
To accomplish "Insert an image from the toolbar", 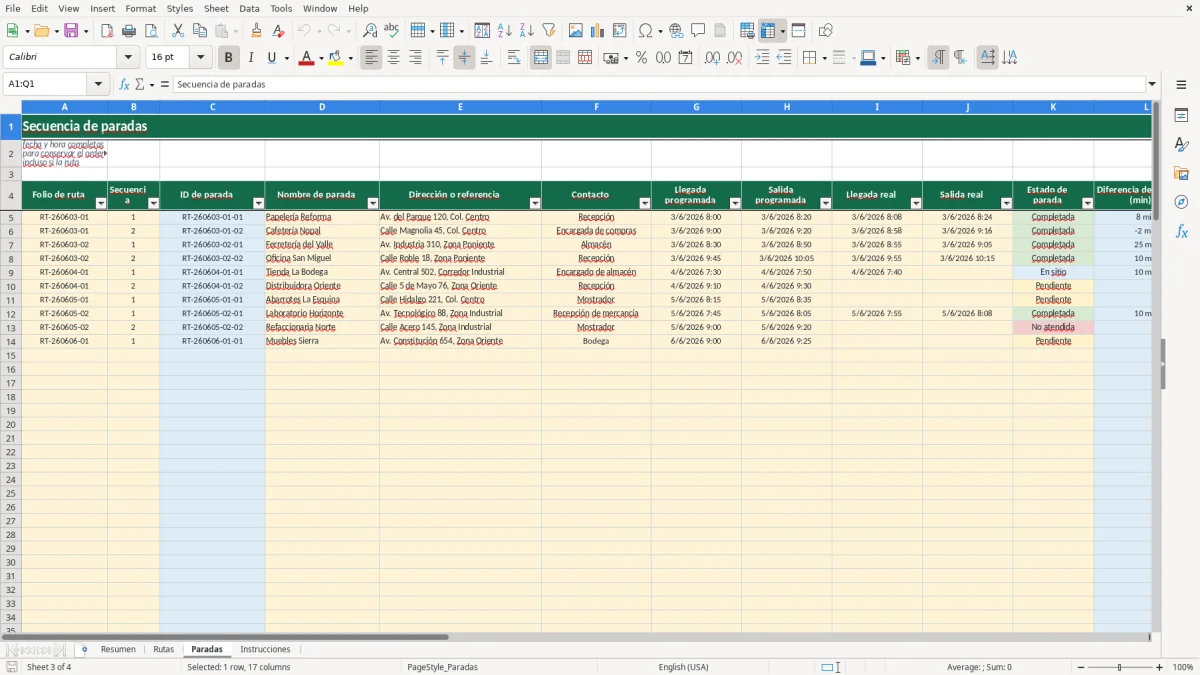I will [x=576, y=31].
